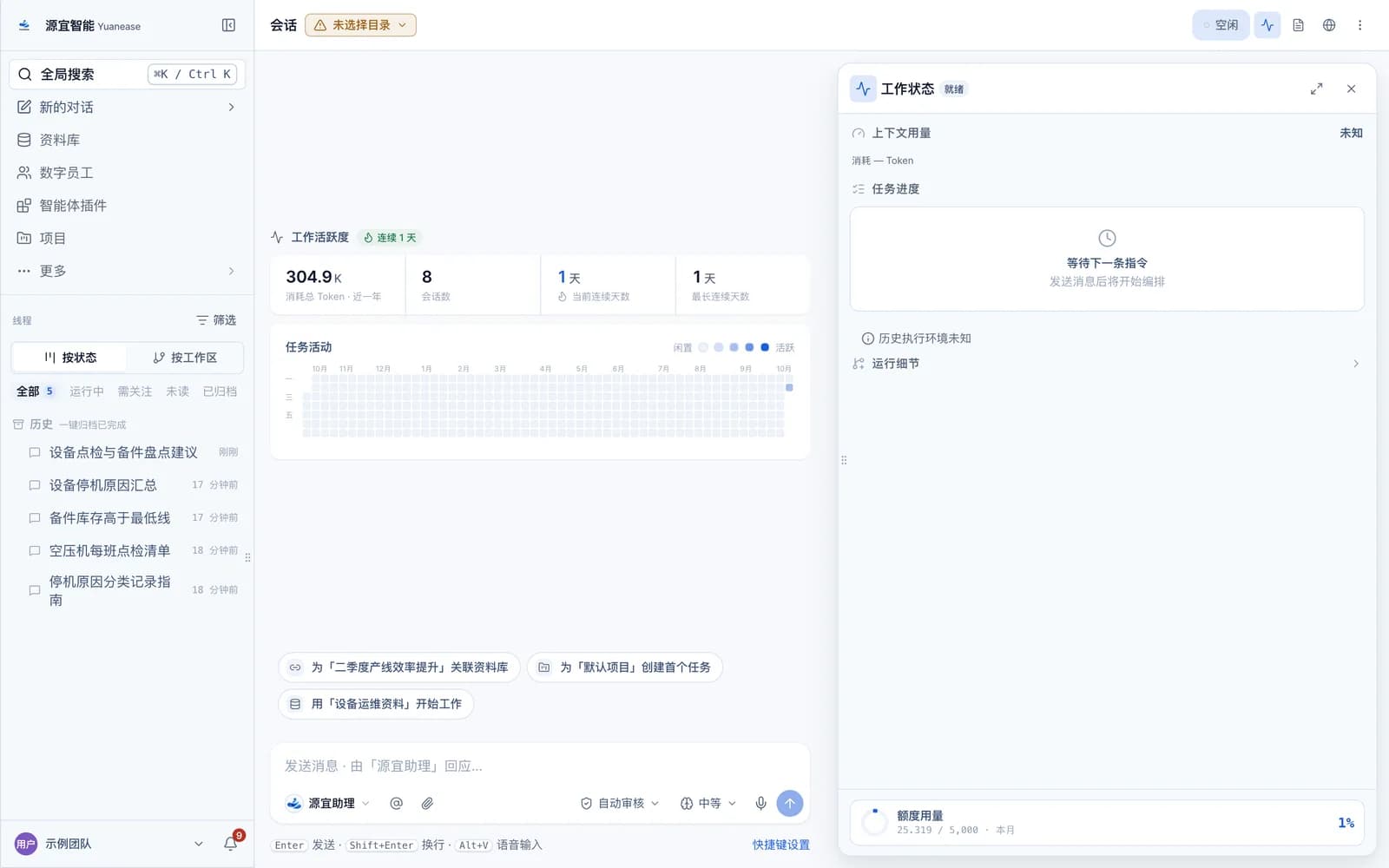Screen dimensions: 1389x868
Task: Expand the 更多 menu item
Action: click(x=127, y=271)
